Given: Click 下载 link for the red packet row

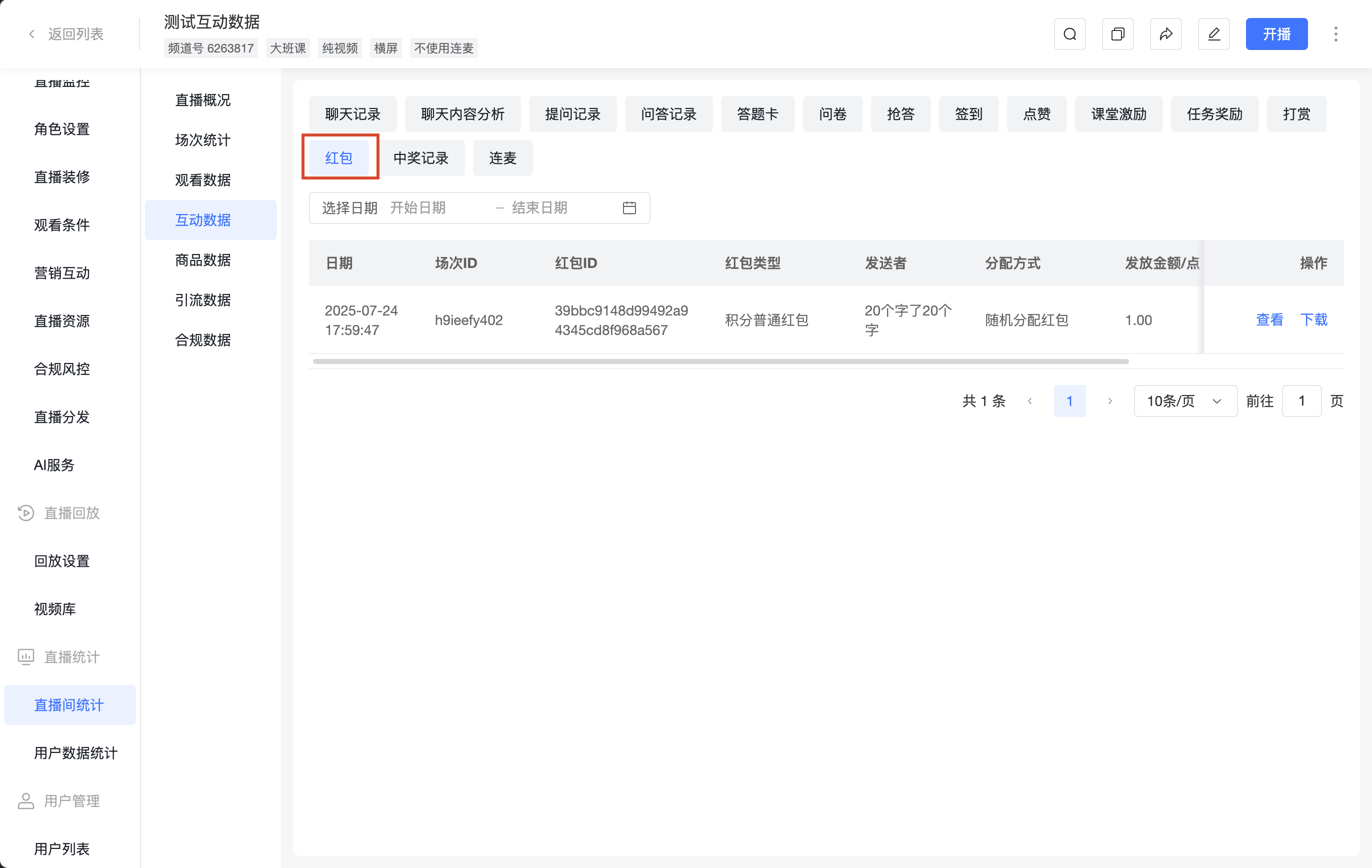Looking at the screenshot, I should pyautogui.click(x=1313, y=319).
